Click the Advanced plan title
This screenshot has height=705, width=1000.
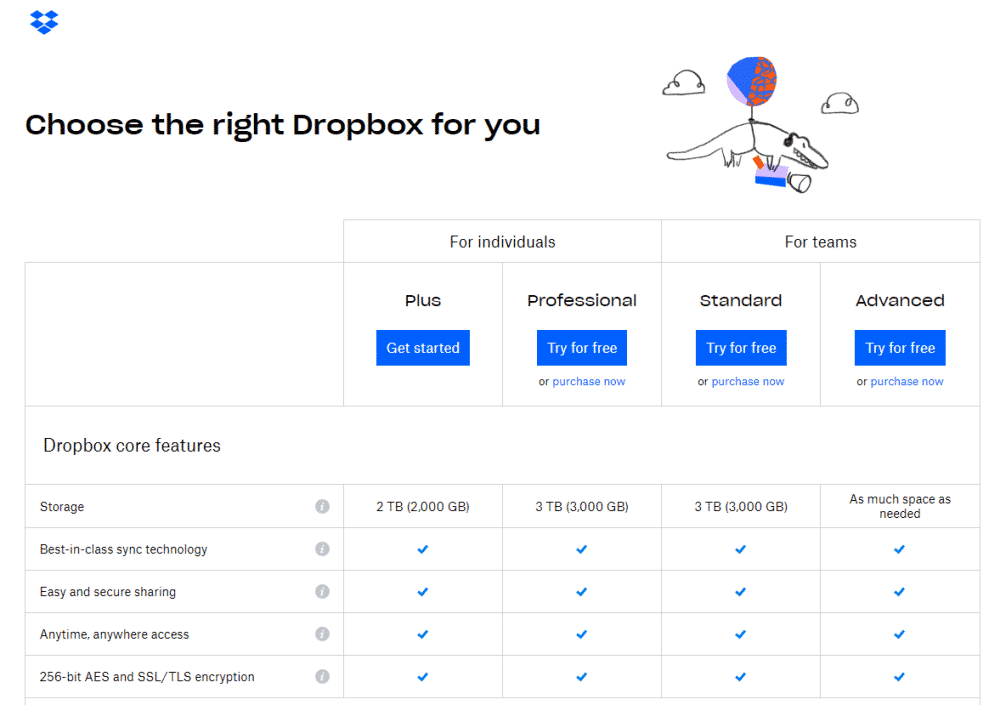tap(900, 301)
